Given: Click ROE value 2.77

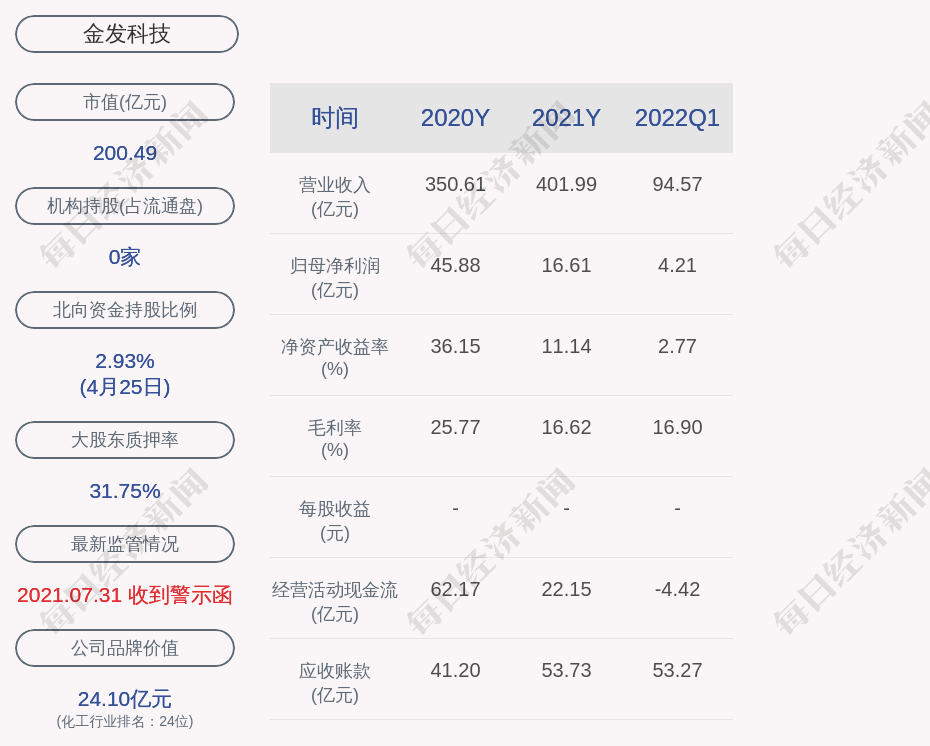Looking at the screenshot, I should click(x=677, y=346).
